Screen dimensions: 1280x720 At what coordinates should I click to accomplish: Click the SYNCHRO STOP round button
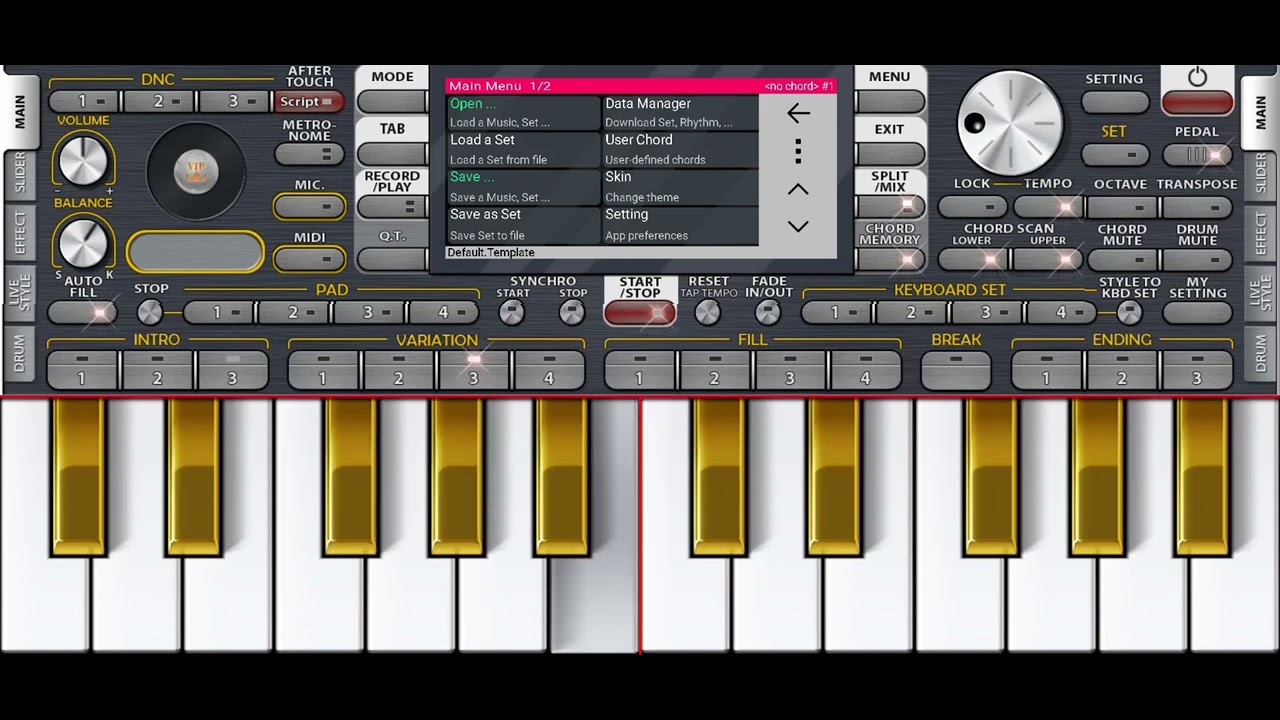pyautogui.click(x=572, y=313)
